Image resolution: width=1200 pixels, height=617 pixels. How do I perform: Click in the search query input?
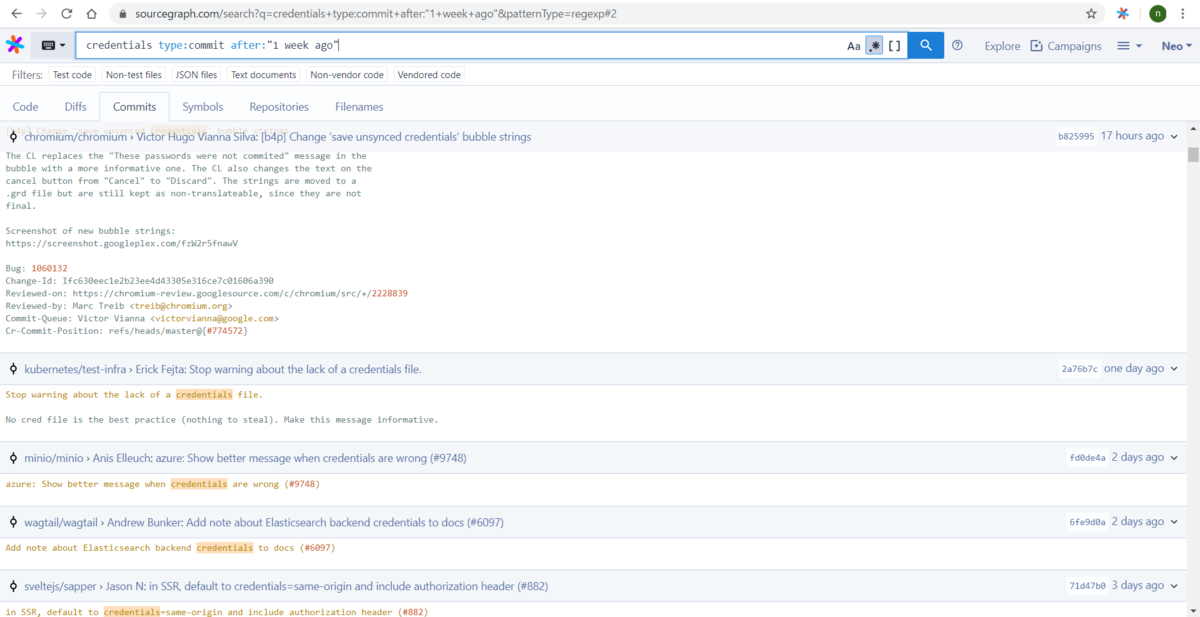pyautogui.click(x=460, y=45)
